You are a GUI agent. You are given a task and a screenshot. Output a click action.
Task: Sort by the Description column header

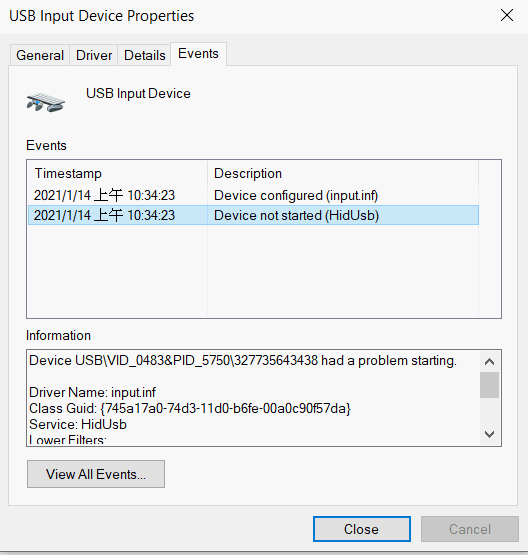click(343, 173)
